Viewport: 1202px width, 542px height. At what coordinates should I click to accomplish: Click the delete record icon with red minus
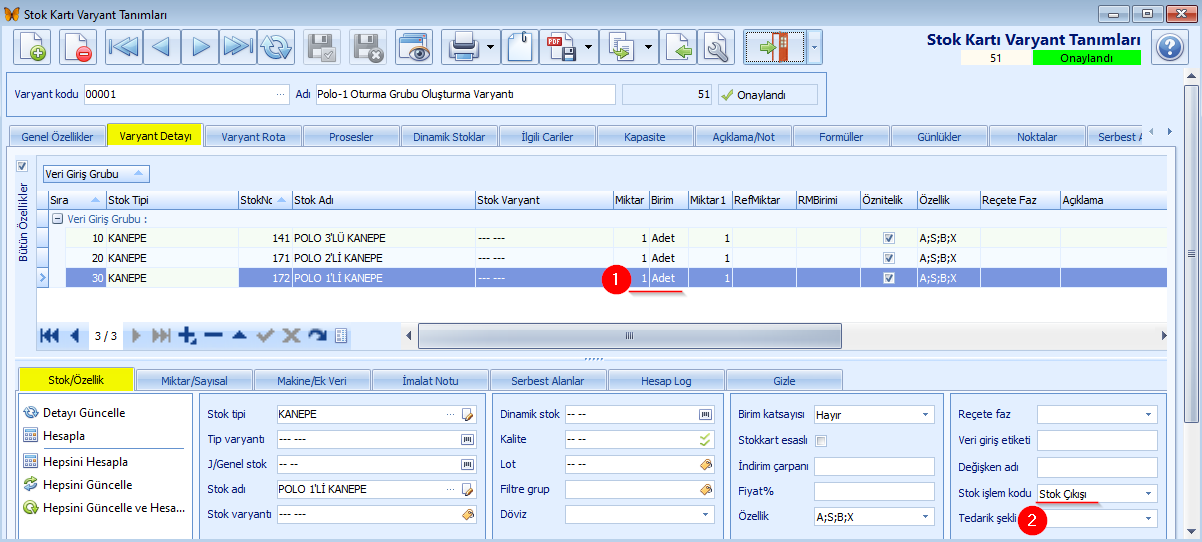pos(77,47)
